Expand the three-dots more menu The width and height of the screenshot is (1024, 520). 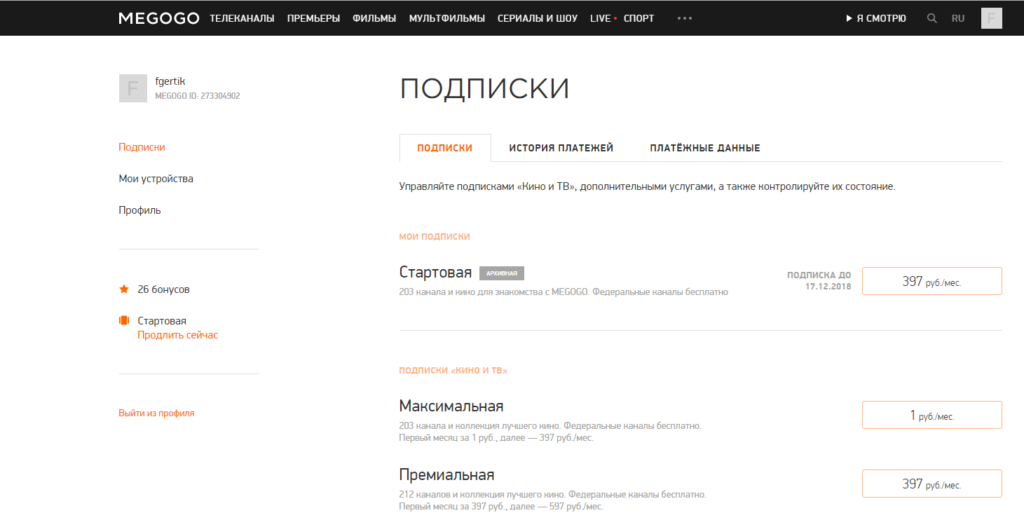[684, 18]
